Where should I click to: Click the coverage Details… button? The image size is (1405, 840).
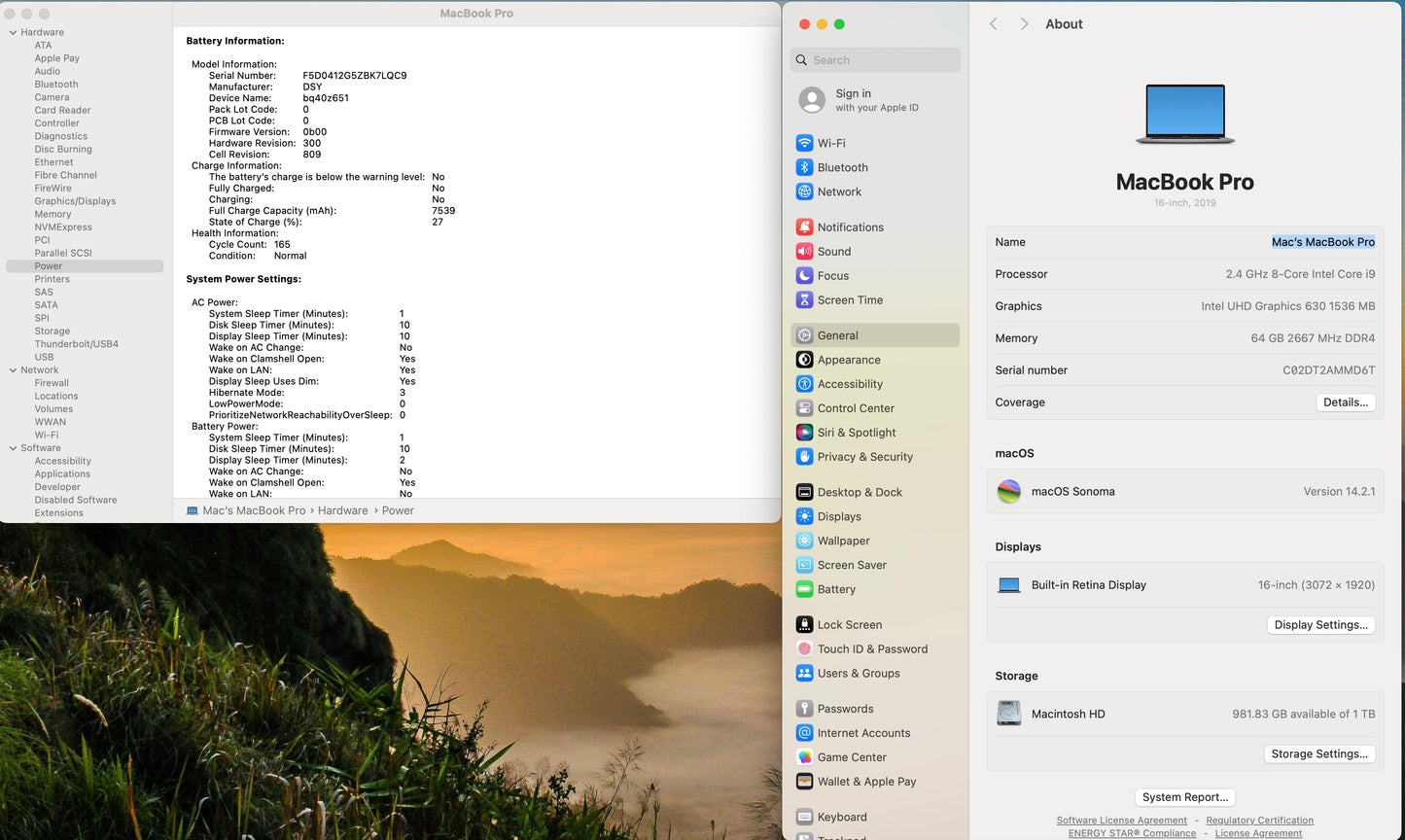[x=1346, y=402]
